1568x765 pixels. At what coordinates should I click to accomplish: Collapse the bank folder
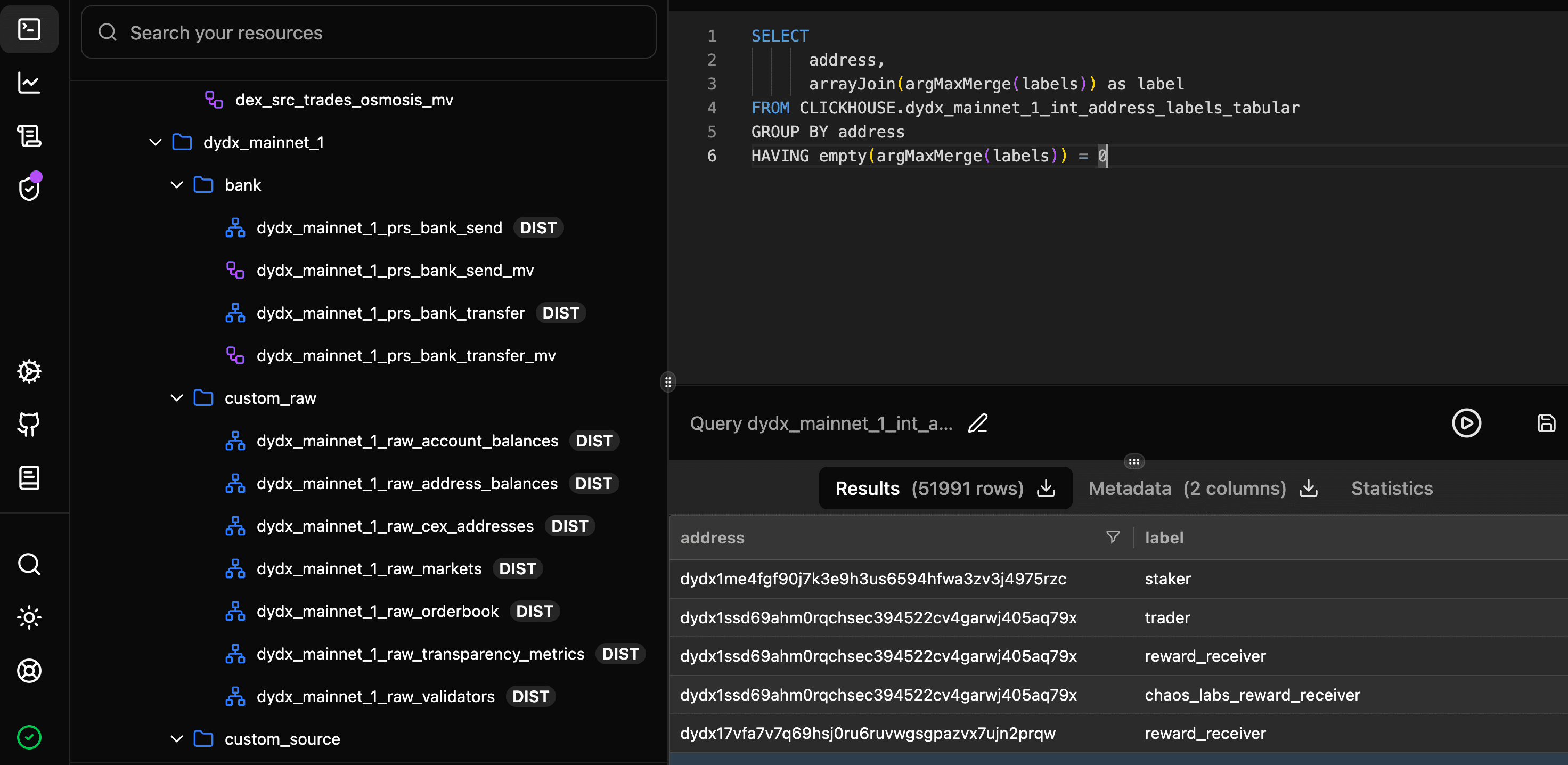176,184
